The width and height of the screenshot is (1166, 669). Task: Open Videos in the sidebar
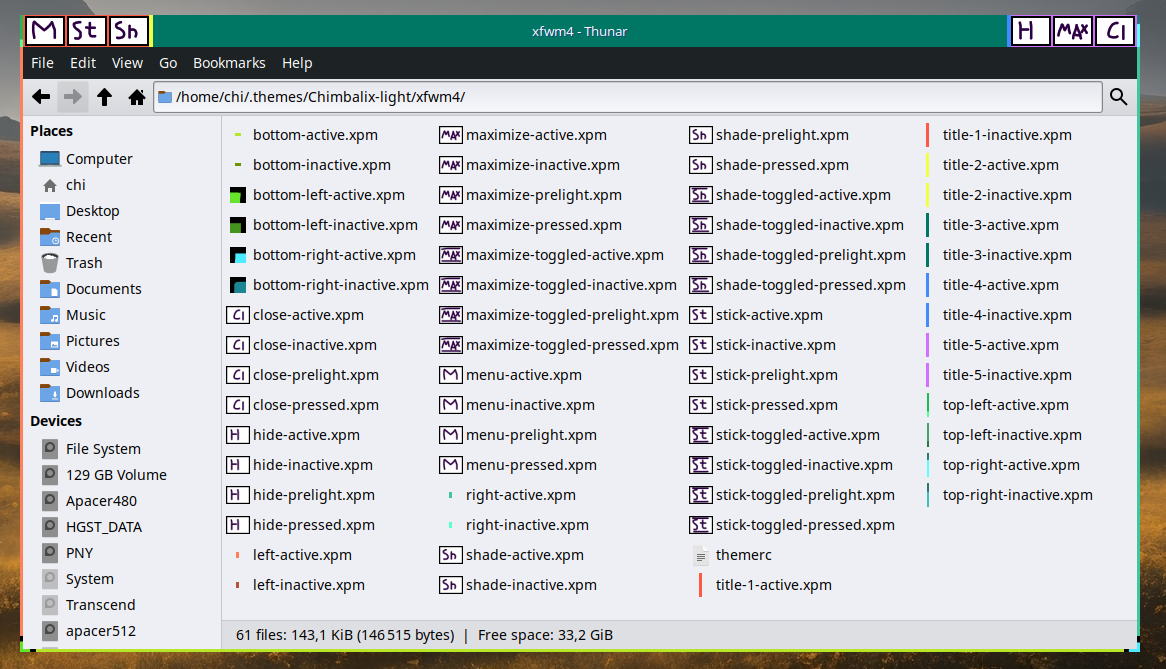(x=88, y=367)
